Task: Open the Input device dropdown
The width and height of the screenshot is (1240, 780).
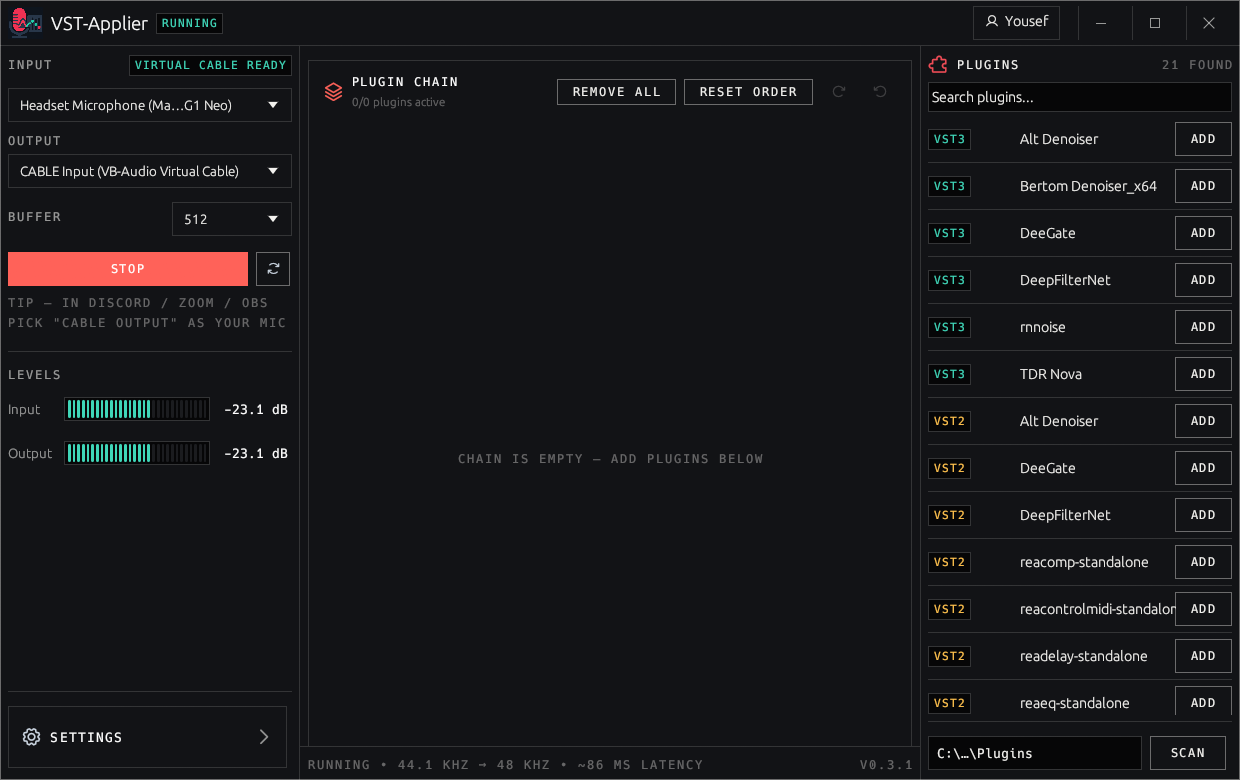Action: 150,105
